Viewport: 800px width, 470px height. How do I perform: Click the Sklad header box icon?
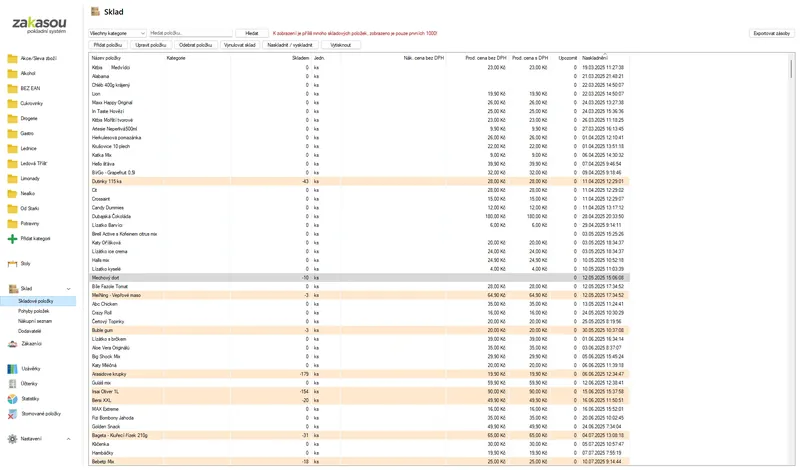click(x=95, y=11)
